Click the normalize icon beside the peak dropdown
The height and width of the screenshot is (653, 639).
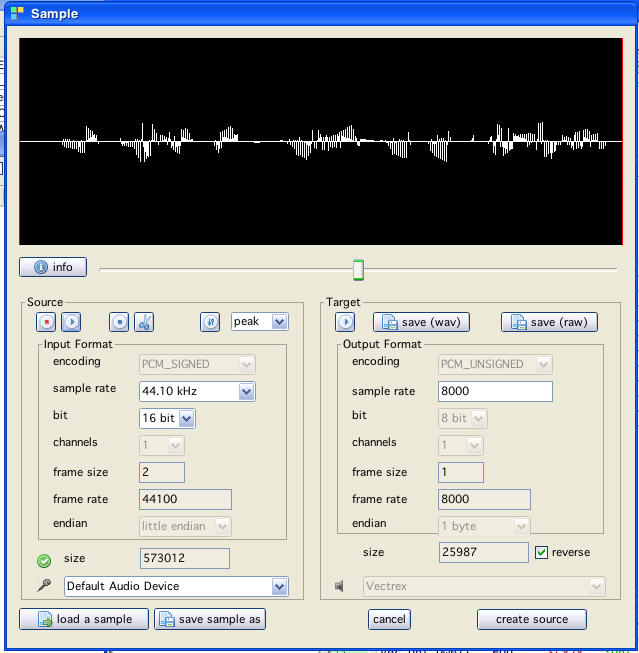[210, 322]
